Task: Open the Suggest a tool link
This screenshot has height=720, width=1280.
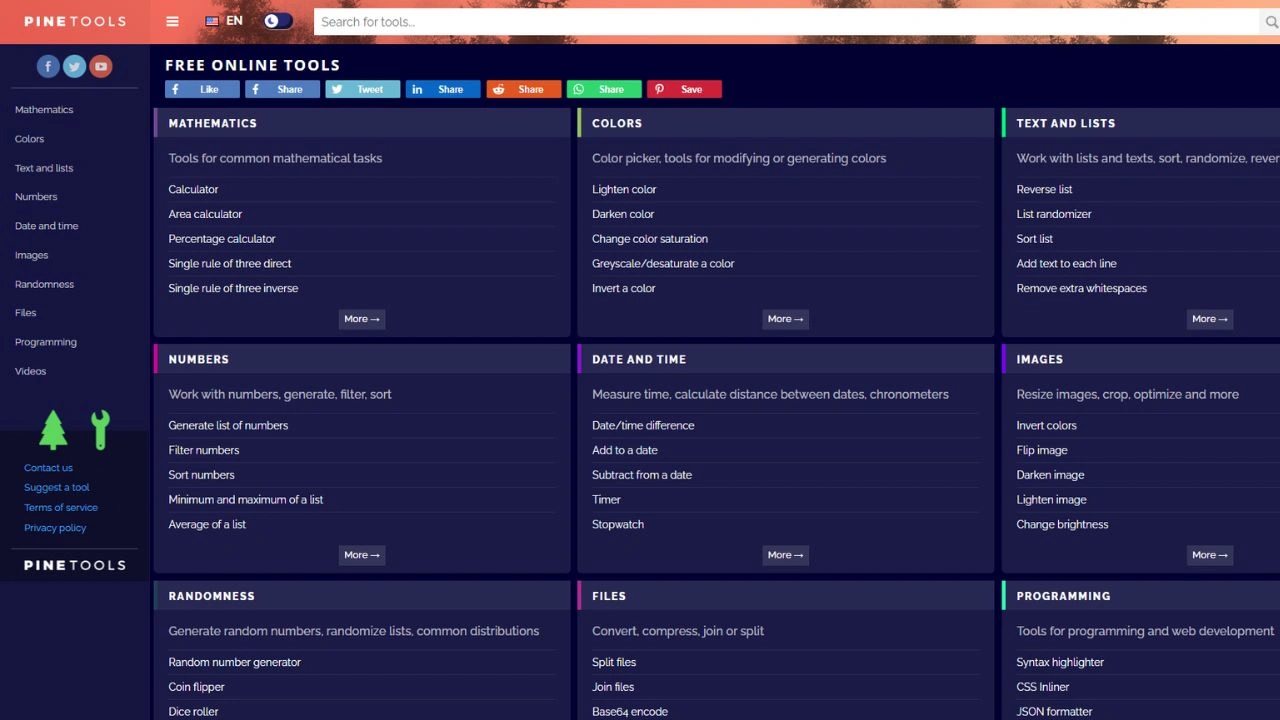Action: pyautogui.click(x=57, y=488)
